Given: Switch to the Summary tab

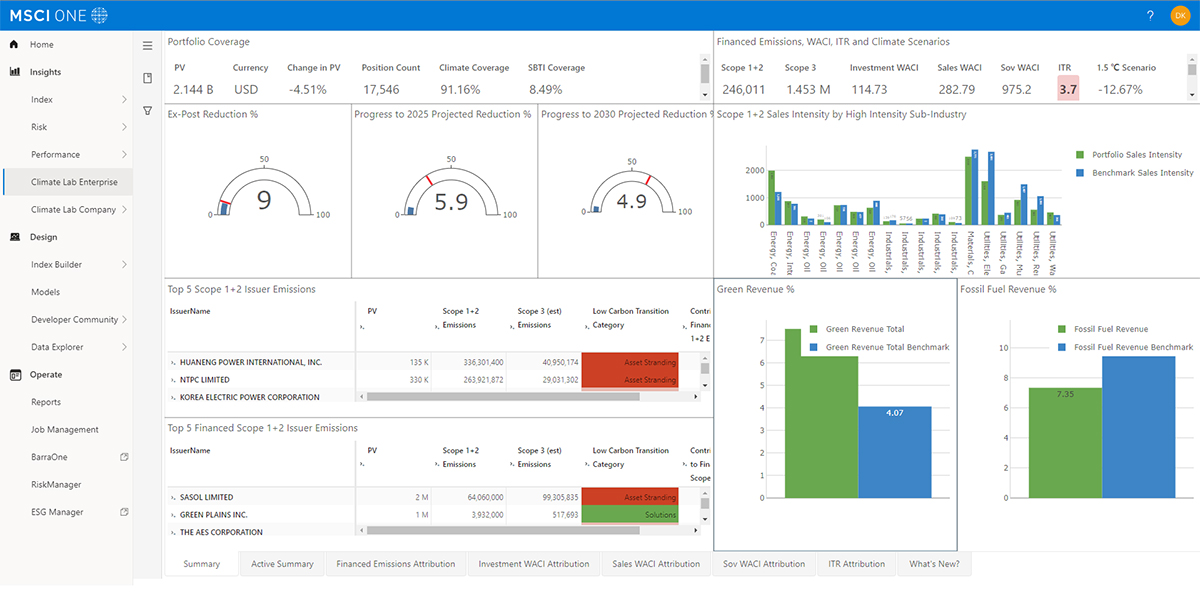Looking at the screenshot, I should 201,564.
